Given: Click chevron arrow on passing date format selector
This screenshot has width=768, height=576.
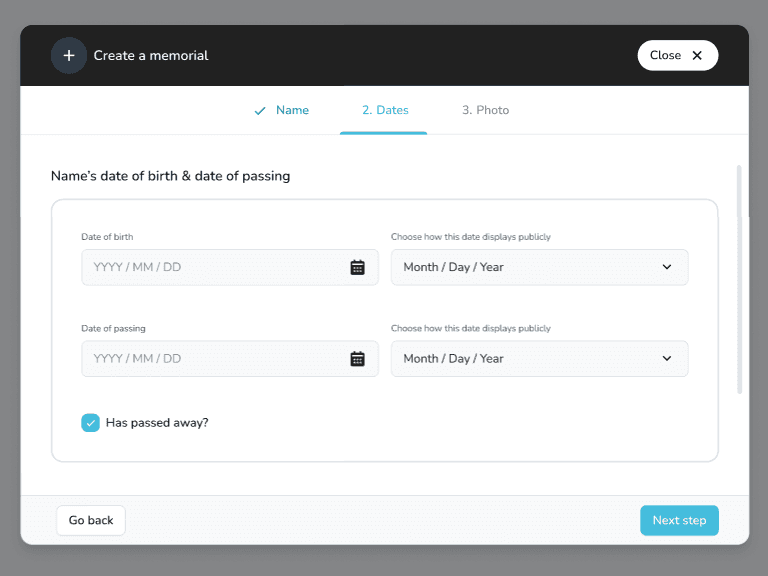Looking at the screenshot, I should (x=667, y=359).
